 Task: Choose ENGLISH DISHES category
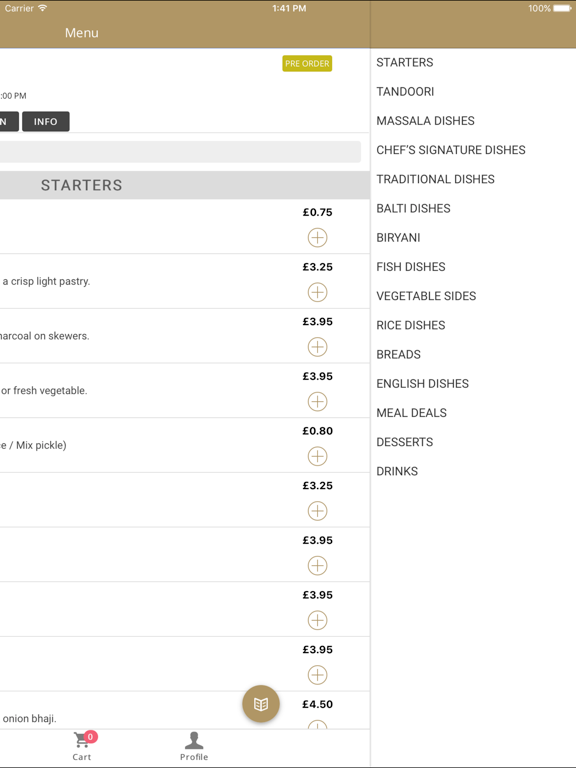[x=422, y=384]
